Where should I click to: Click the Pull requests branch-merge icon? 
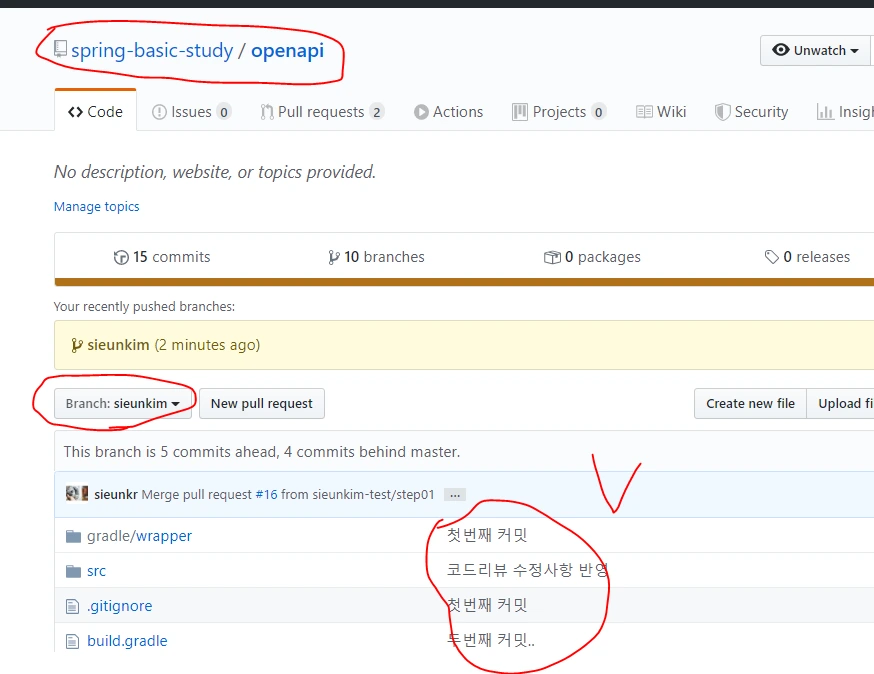267,112
